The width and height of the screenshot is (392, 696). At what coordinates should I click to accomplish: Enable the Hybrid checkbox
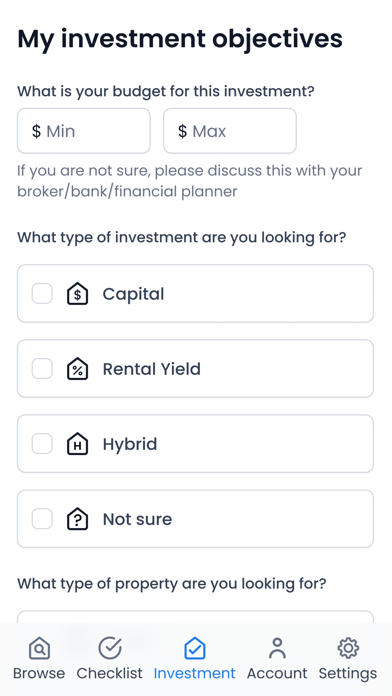pyautogui.click(x=42, y=444)
